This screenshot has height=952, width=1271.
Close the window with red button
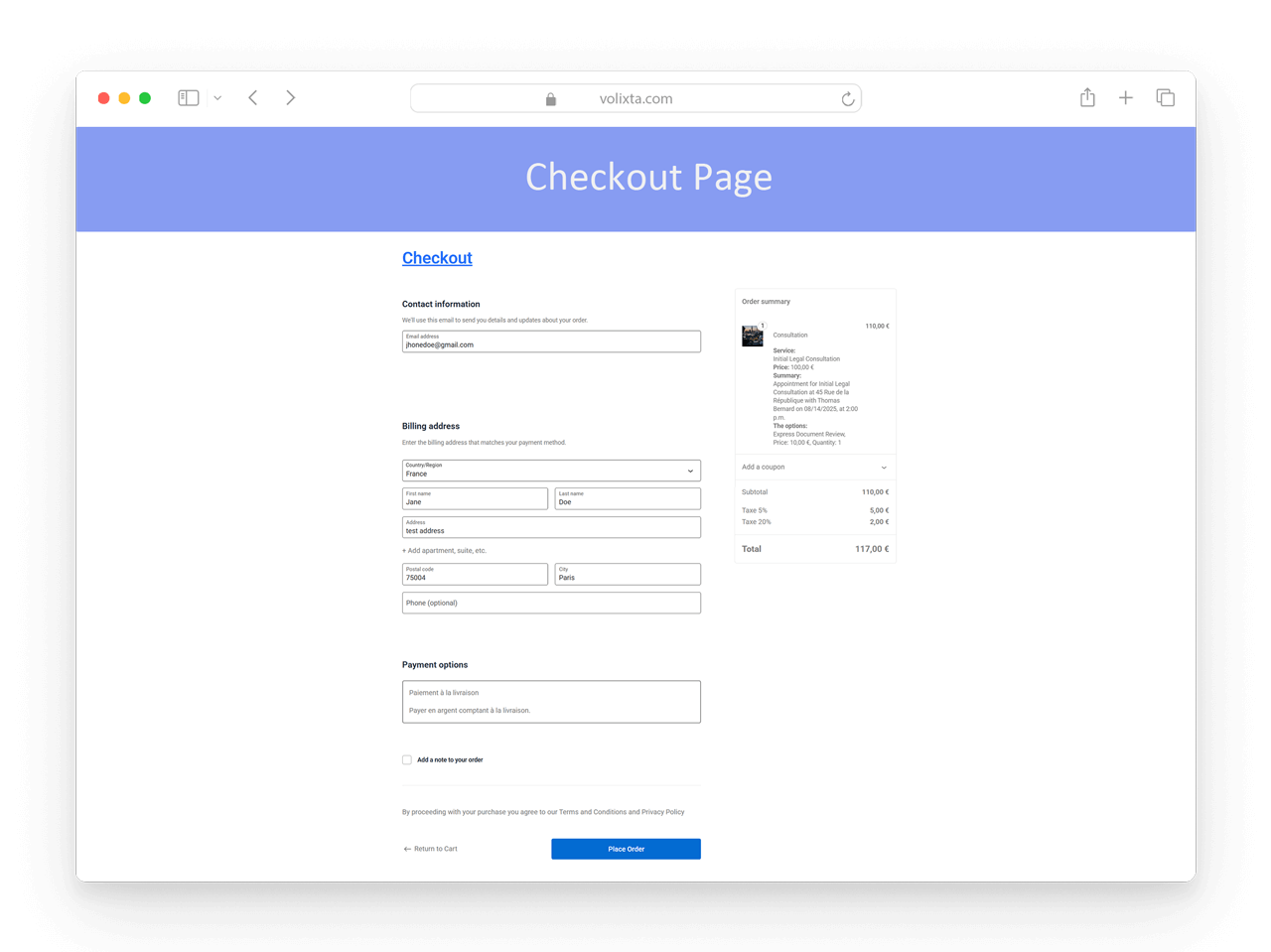point(103,98)
